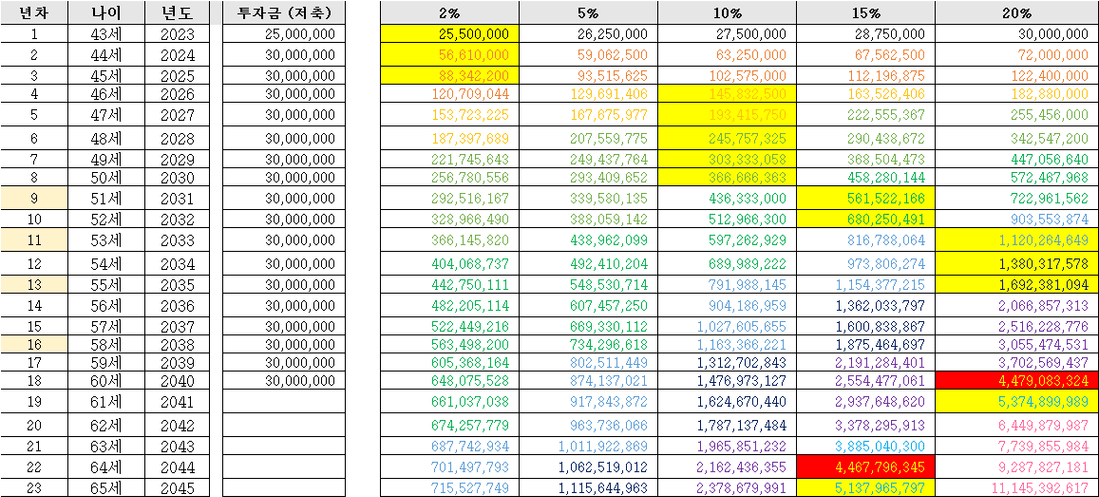This screenshot has width=1099, height=497.
Task: Click the year cell 2040
Action: pos(177,381)
